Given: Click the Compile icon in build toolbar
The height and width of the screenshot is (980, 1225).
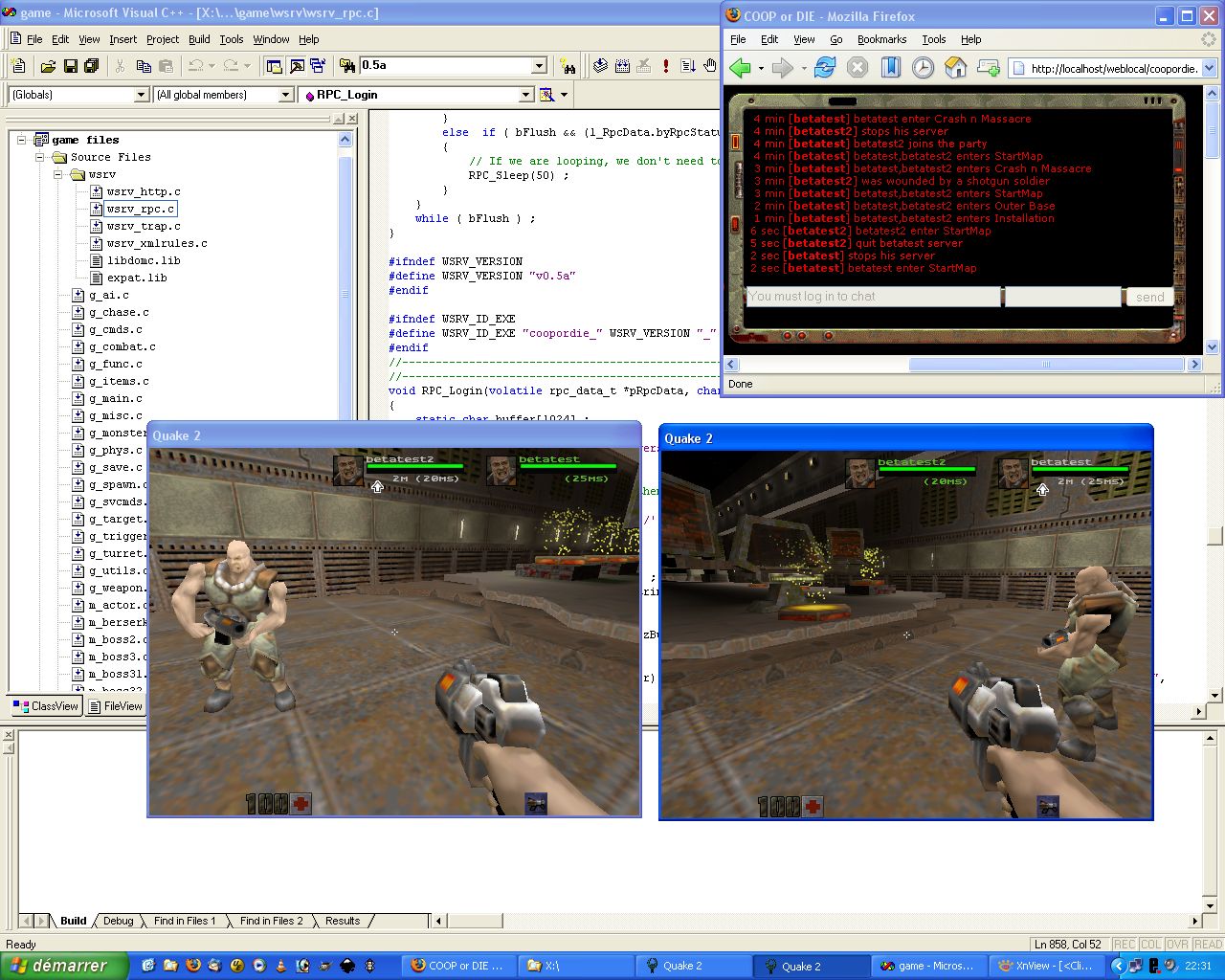Looking at the screenshot, I should click(x=600, y=66).
